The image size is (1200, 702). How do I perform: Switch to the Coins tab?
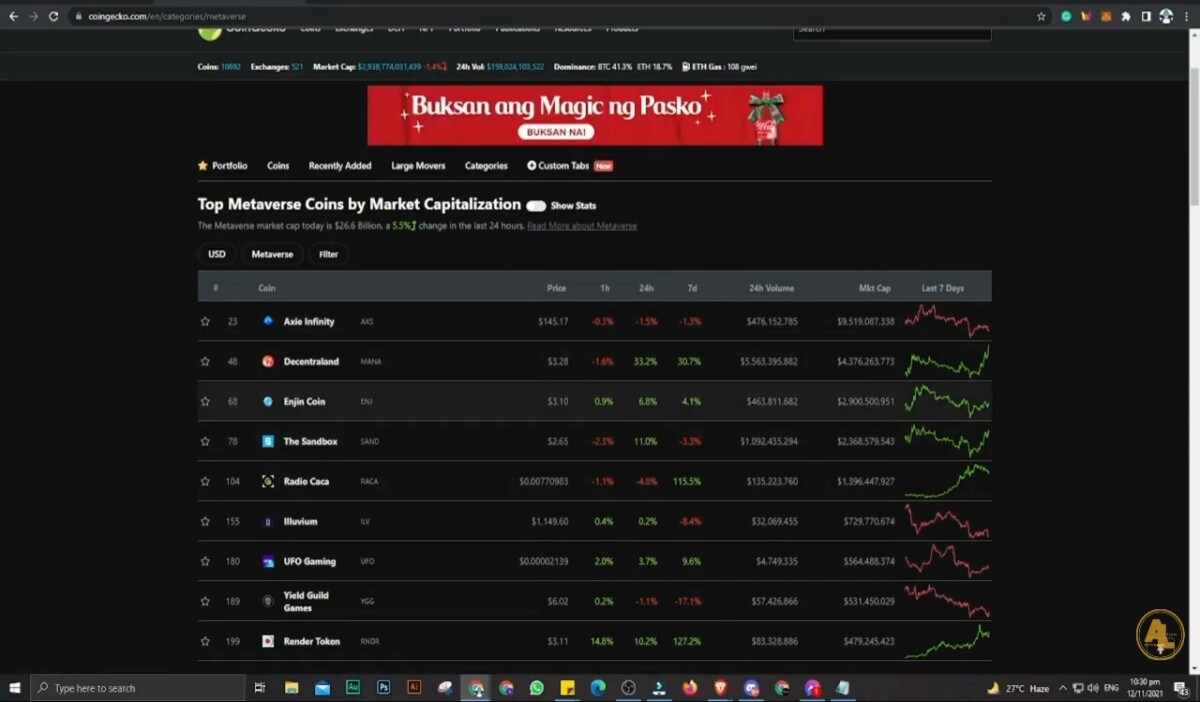pos(278,165)
